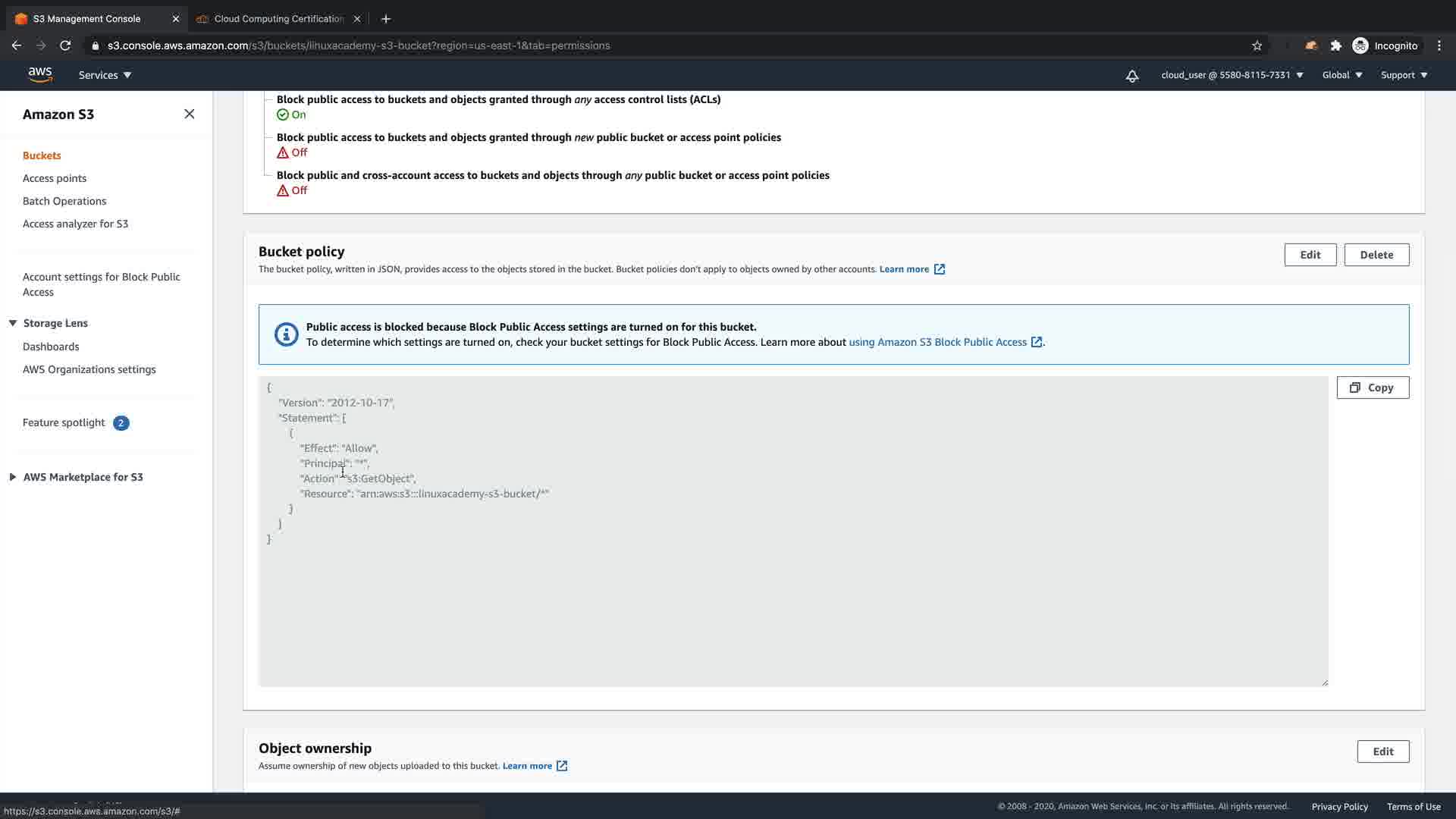
Task: Click the browser back arrow
Action: click(x=17, y=45)
